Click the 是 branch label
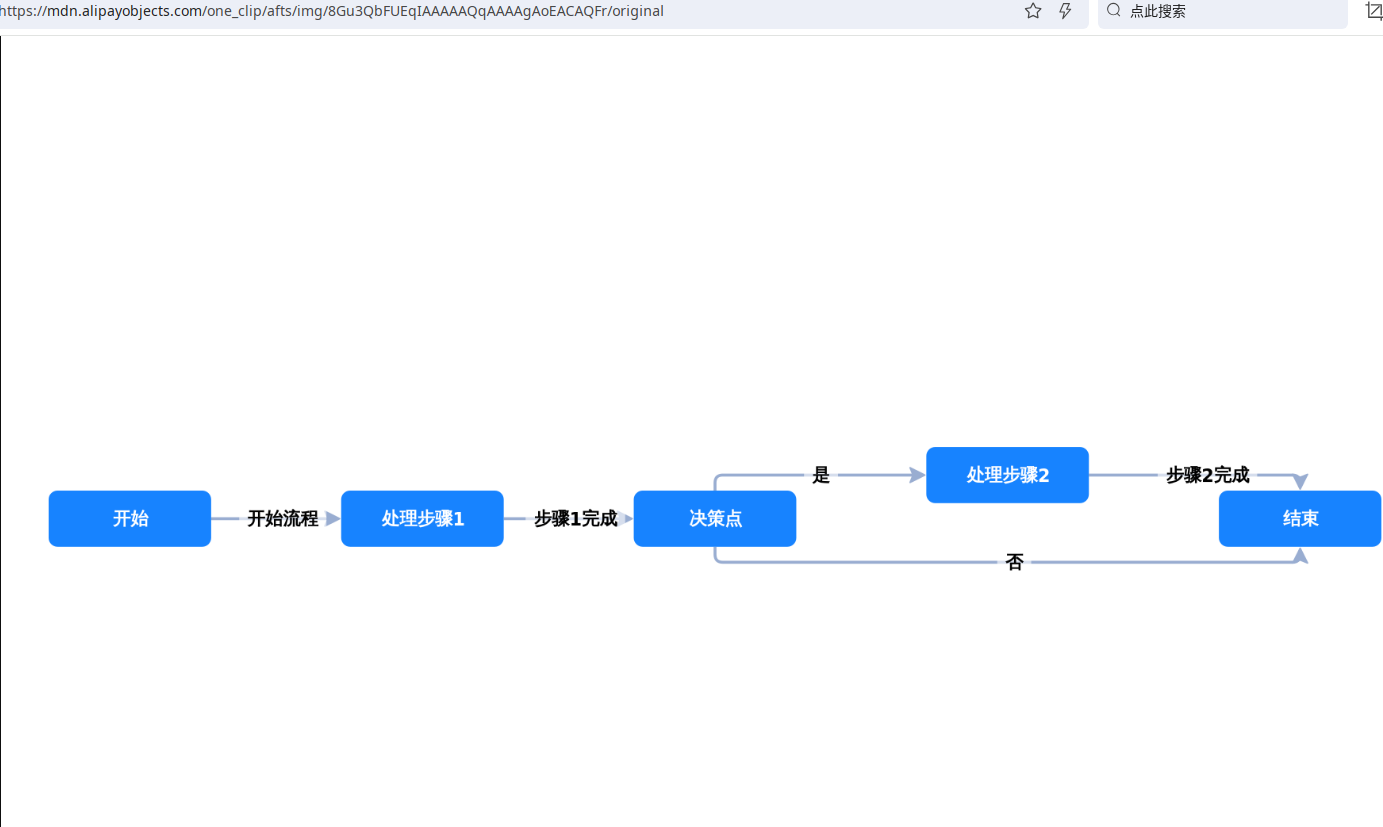The height and width of the screenshot is (827, 1383). pos(821,476)
